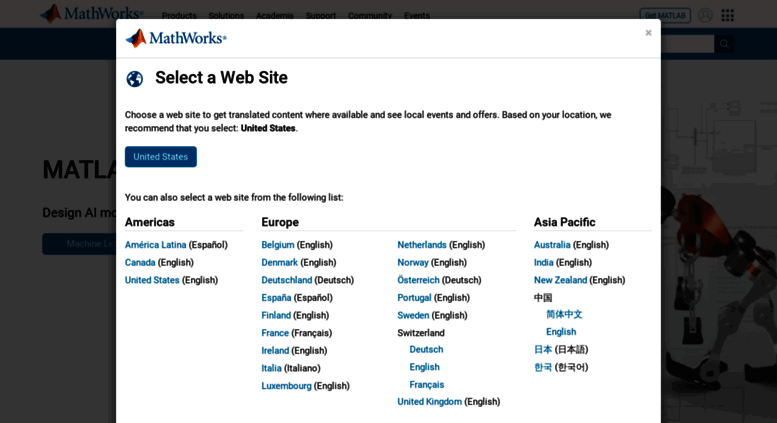Screen dimensions: 777x423
Task: Open the Products menu in the header
Action: click(179, 16)
